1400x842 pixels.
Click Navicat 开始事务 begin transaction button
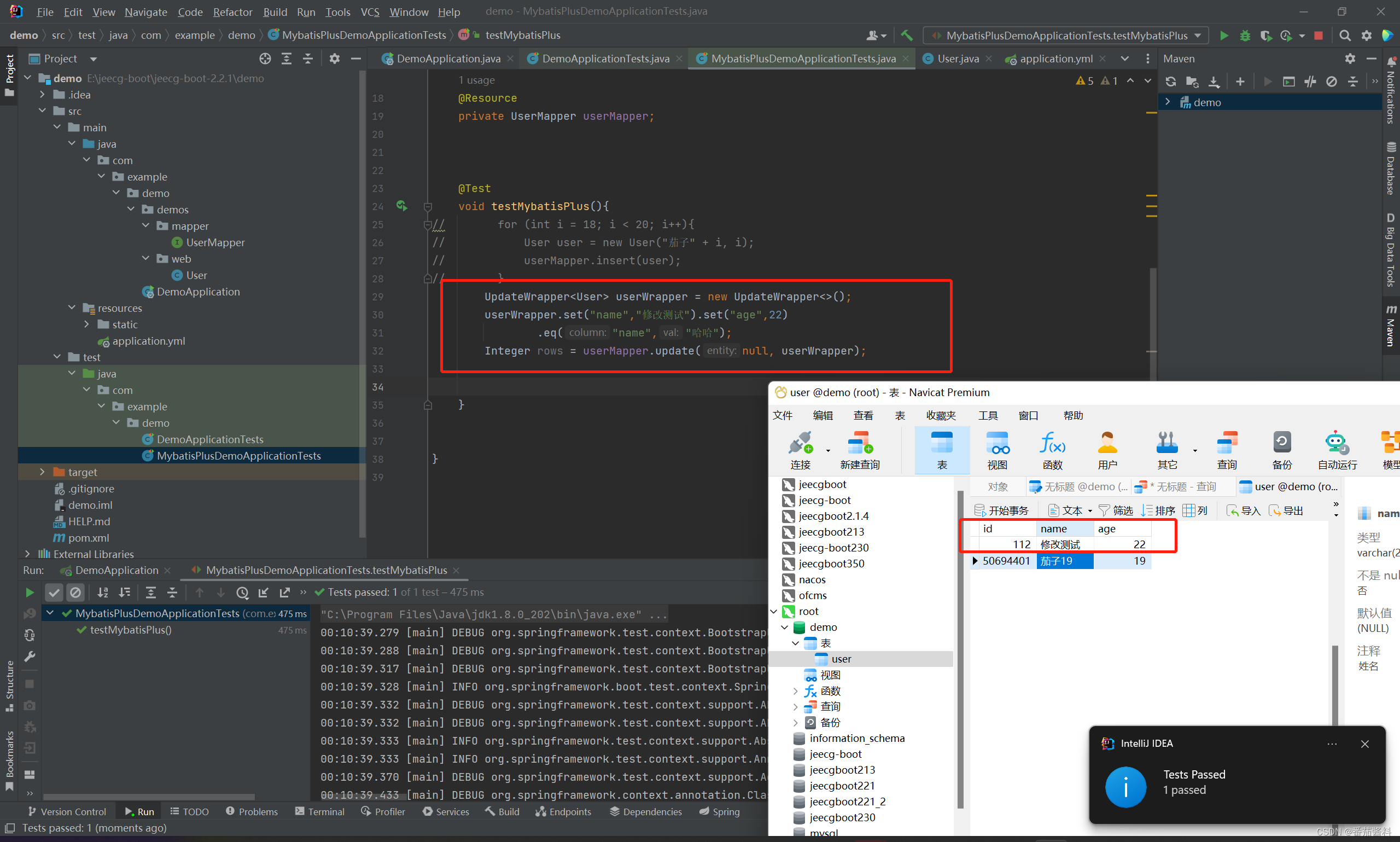click(1001, 510)
